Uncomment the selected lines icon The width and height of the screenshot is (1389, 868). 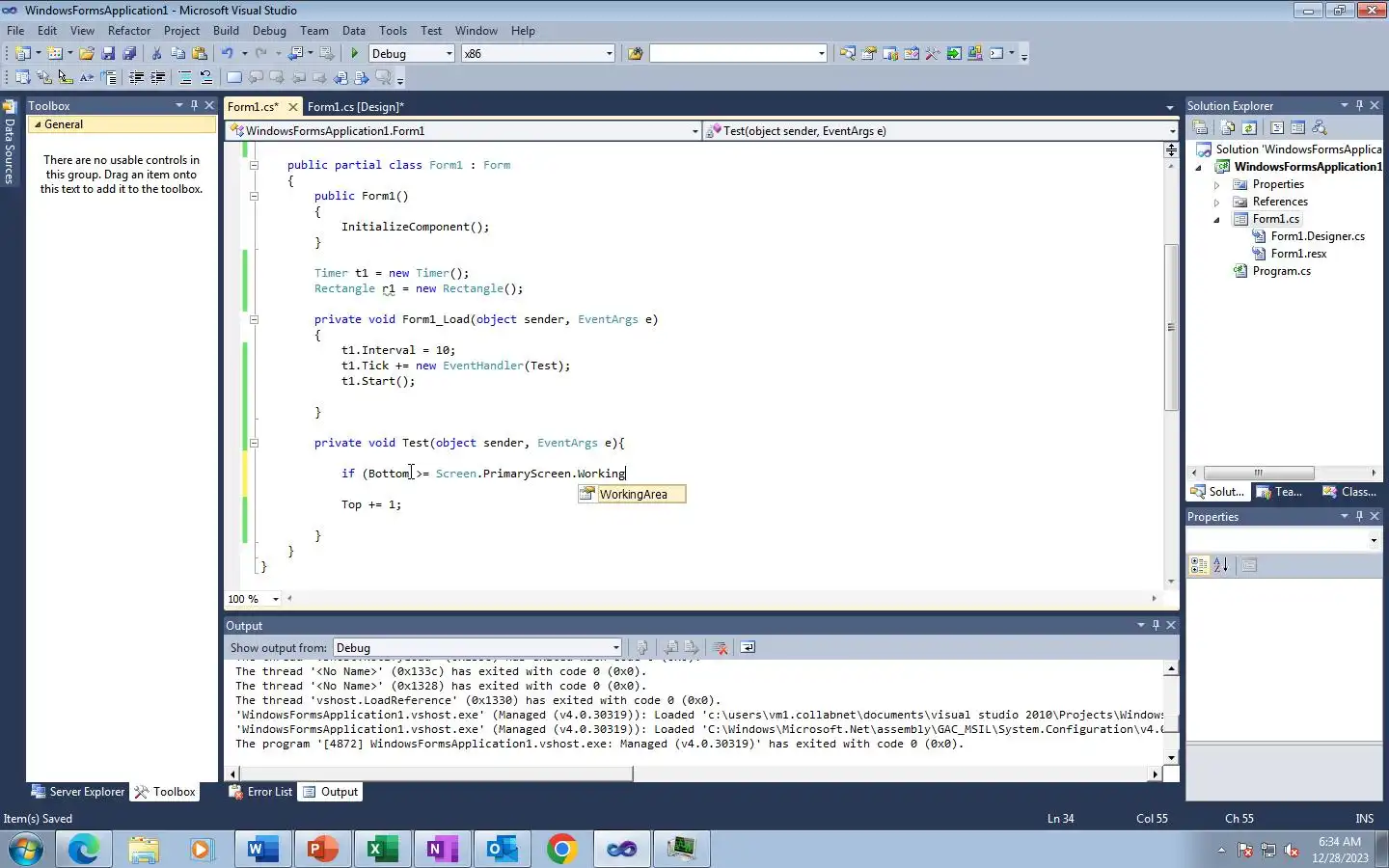[x=206, y=77]
